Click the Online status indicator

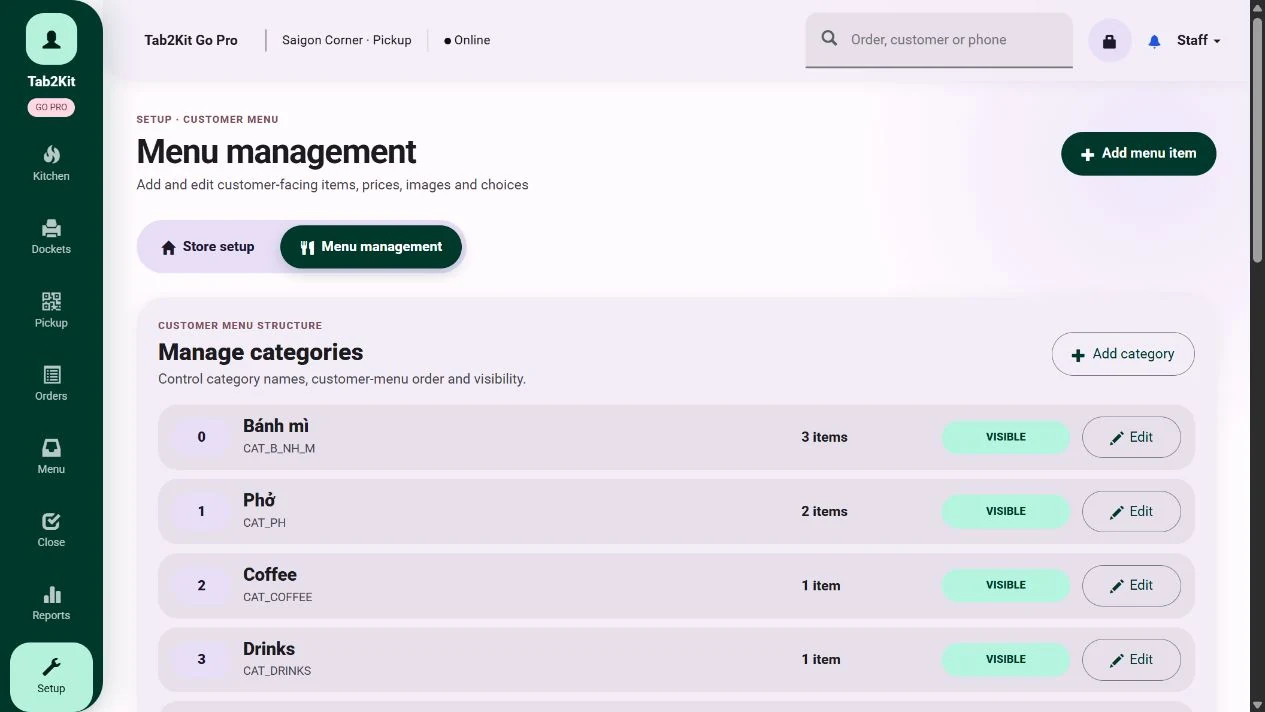467,40
